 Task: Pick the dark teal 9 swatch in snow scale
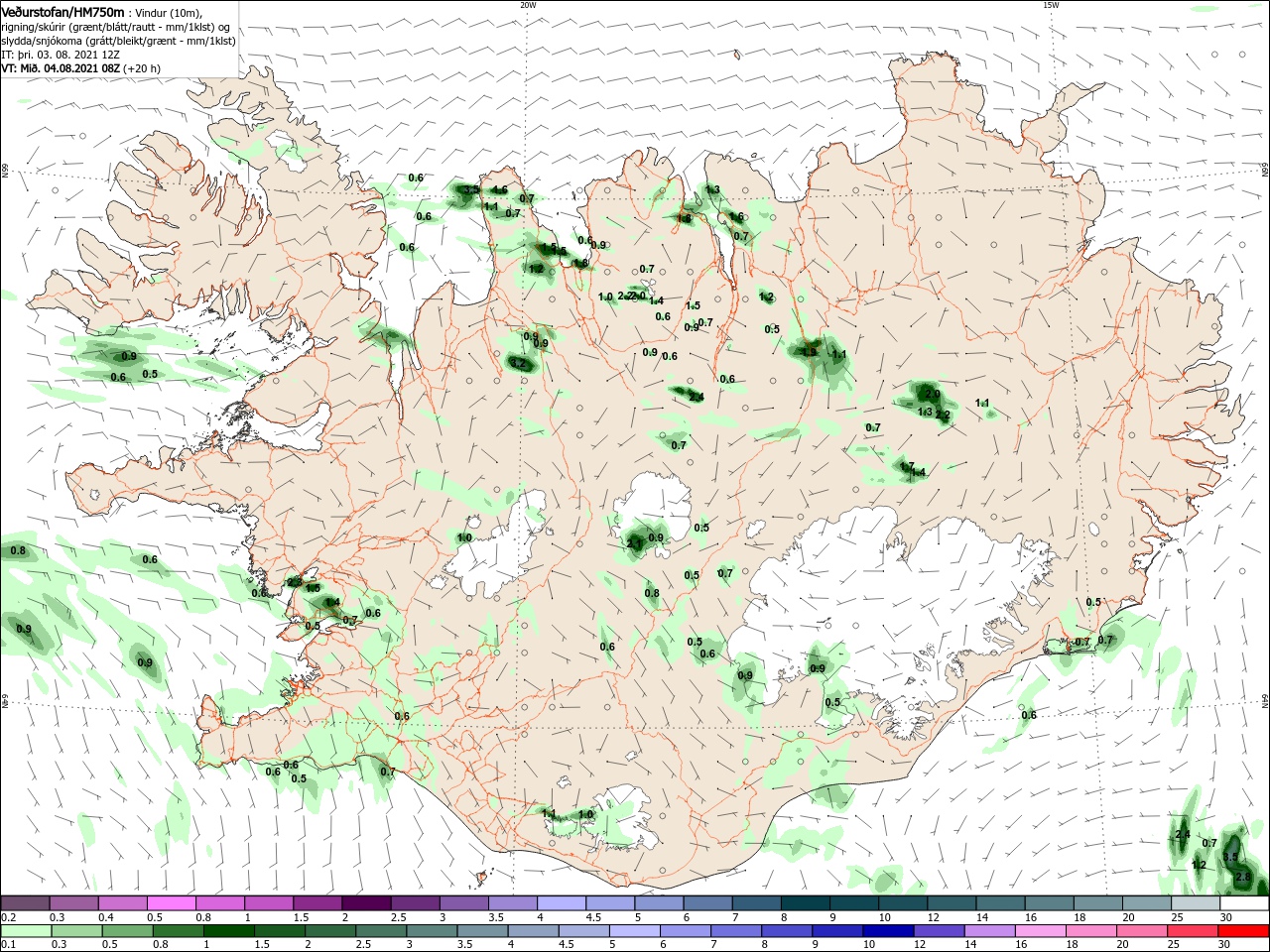852,903
